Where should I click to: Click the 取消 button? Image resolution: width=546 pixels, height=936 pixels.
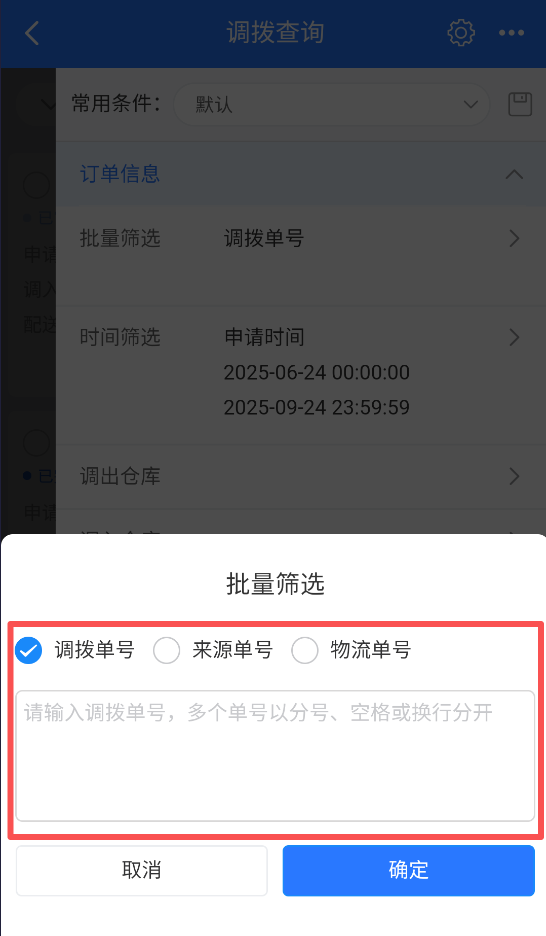141,870
